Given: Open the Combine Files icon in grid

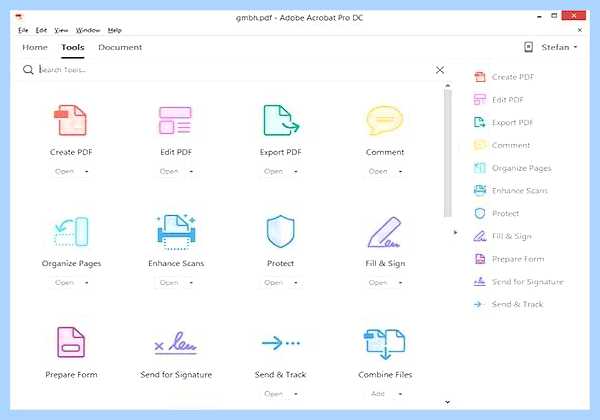Looking at the screenshot, I should (385, 344).
